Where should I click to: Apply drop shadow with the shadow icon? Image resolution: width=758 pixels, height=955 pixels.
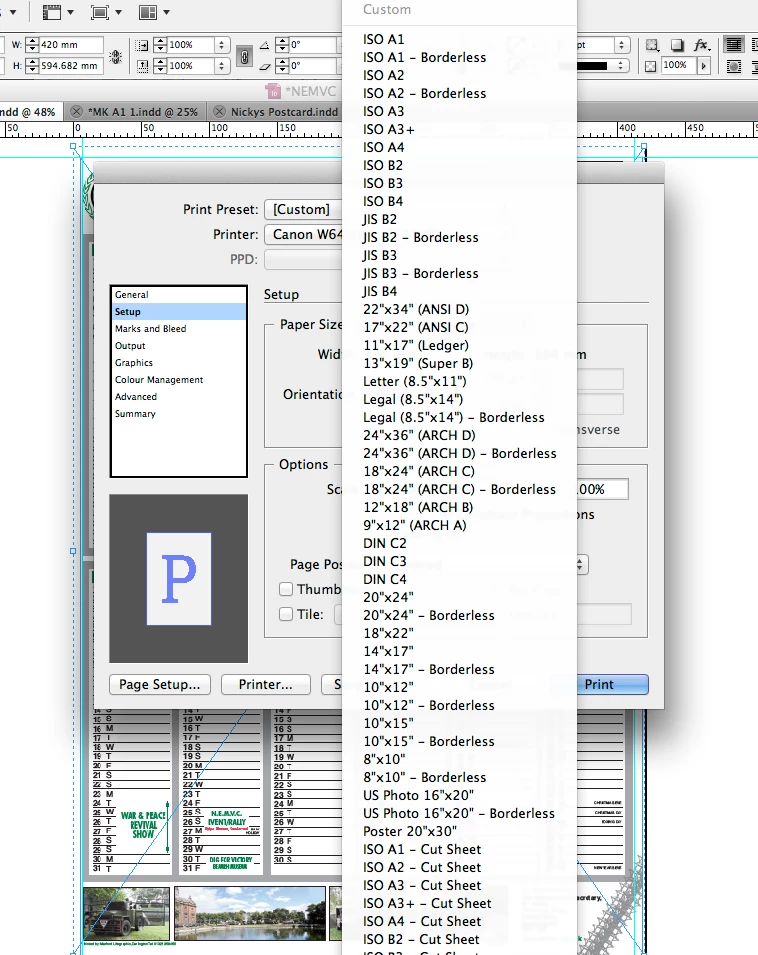pyautogui.click(x=676, y=45)
